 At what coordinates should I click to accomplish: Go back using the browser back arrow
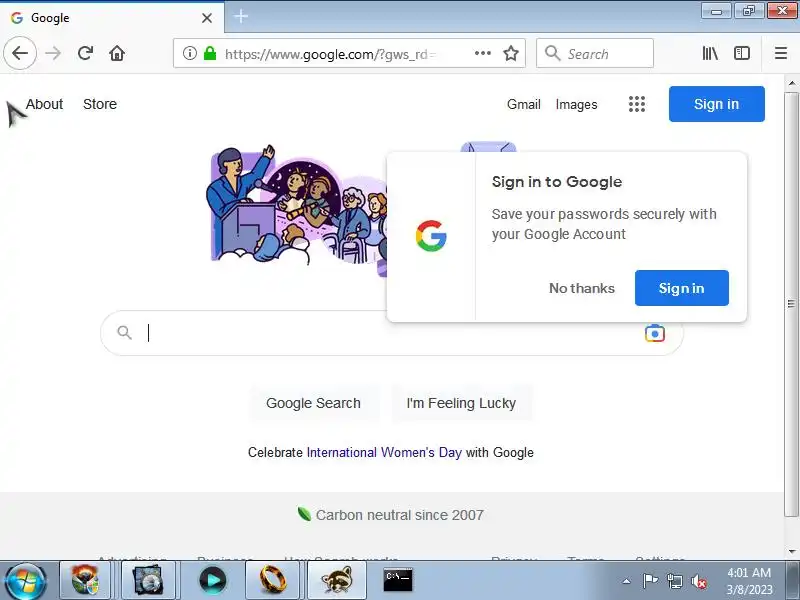(20, 53)
